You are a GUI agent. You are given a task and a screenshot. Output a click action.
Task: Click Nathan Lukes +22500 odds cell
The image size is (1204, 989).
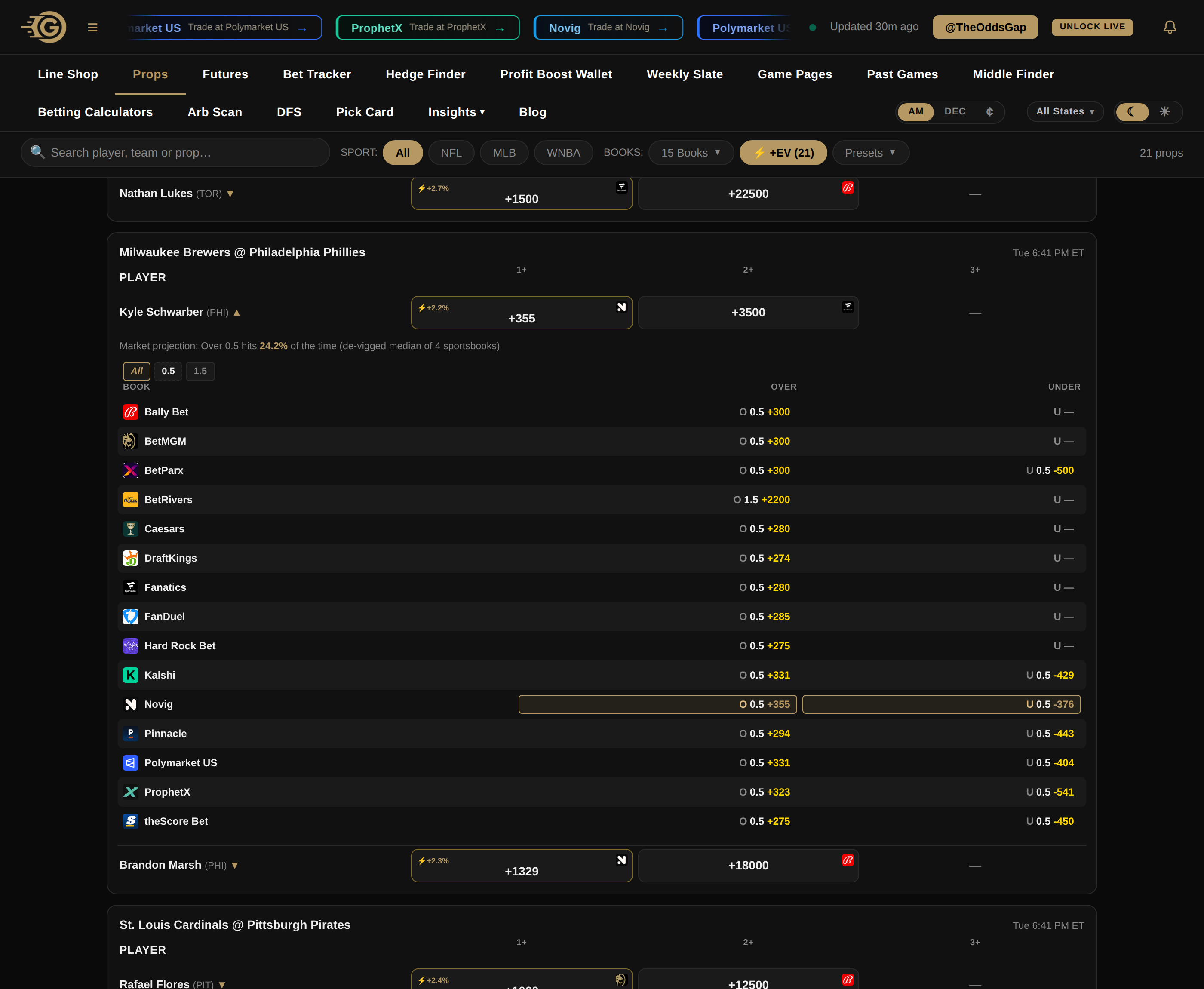pos(748,193)
